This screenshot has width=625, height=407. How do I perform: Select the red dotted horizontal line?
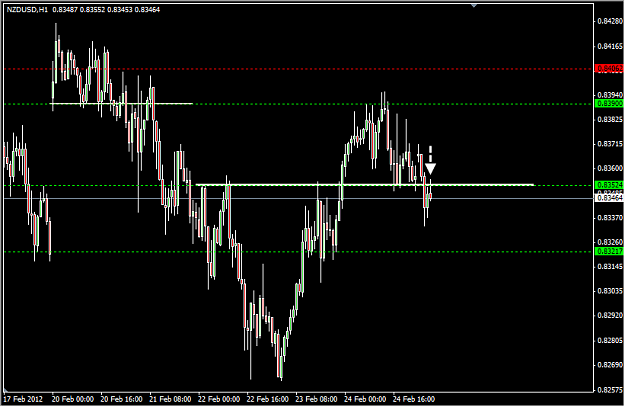[x=299, y=69]
